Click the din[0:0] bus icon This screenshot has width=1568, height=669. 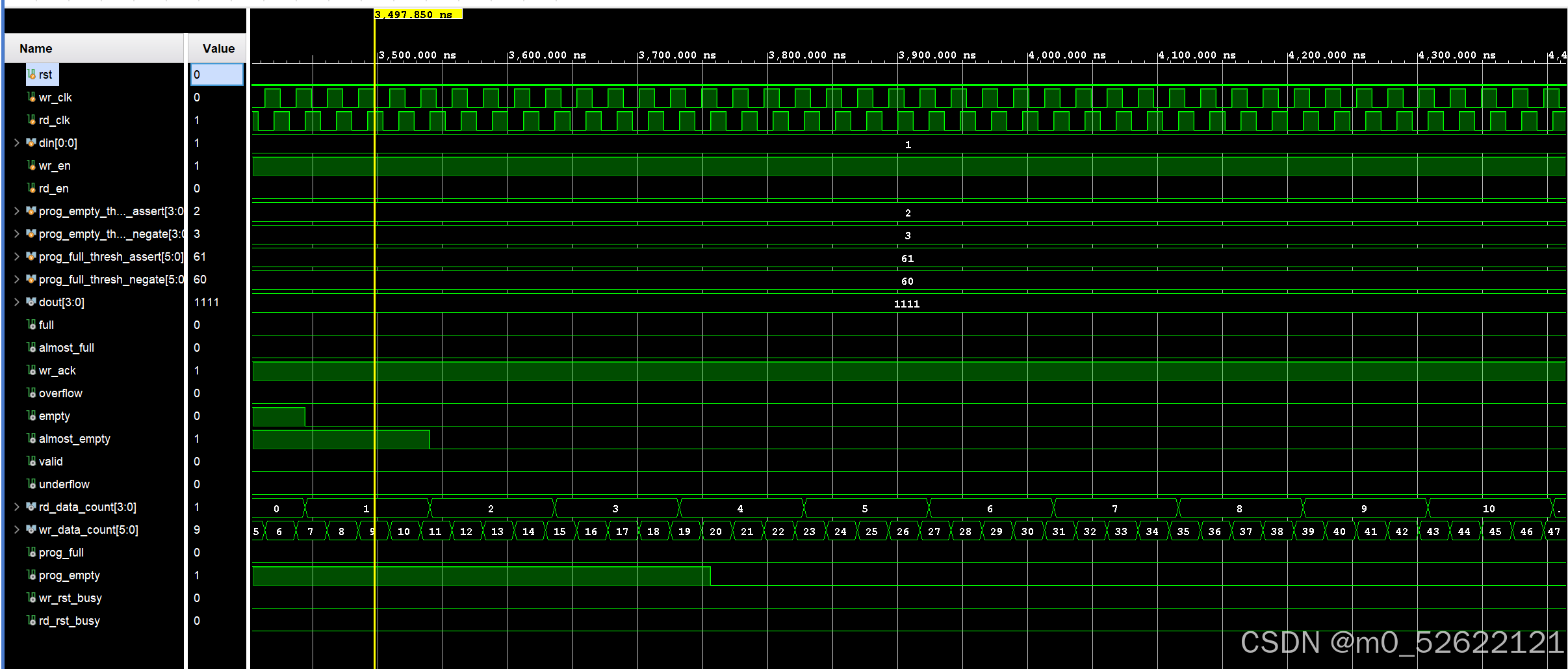pos(31,143)
